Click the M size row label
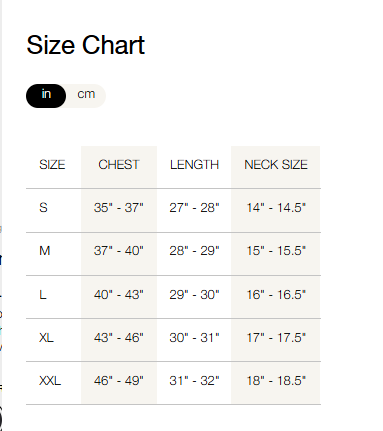The width and height of the screenshot is (383, 431). [x=45, y=251]
